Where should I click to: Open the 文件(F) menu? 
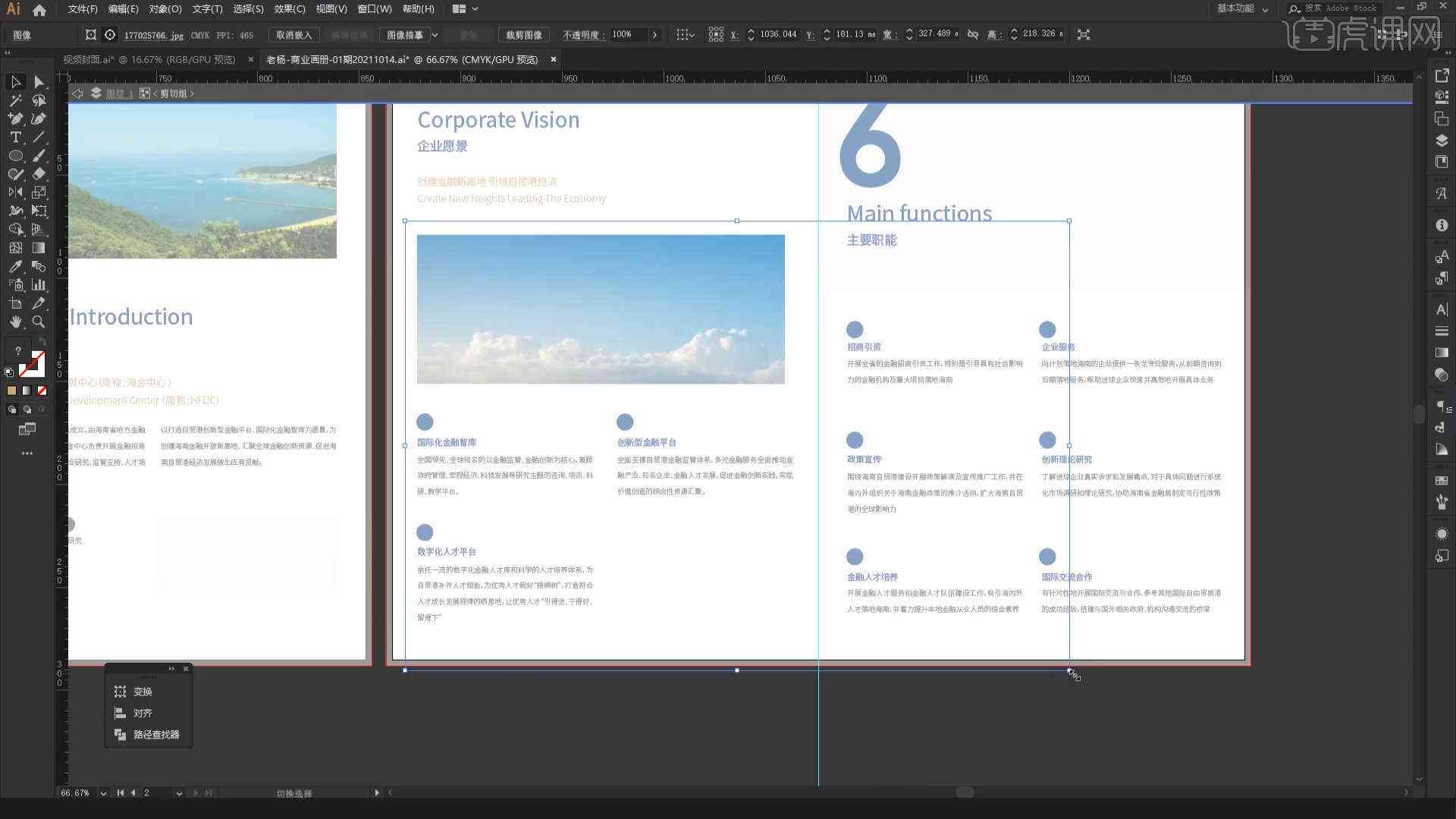83,9
